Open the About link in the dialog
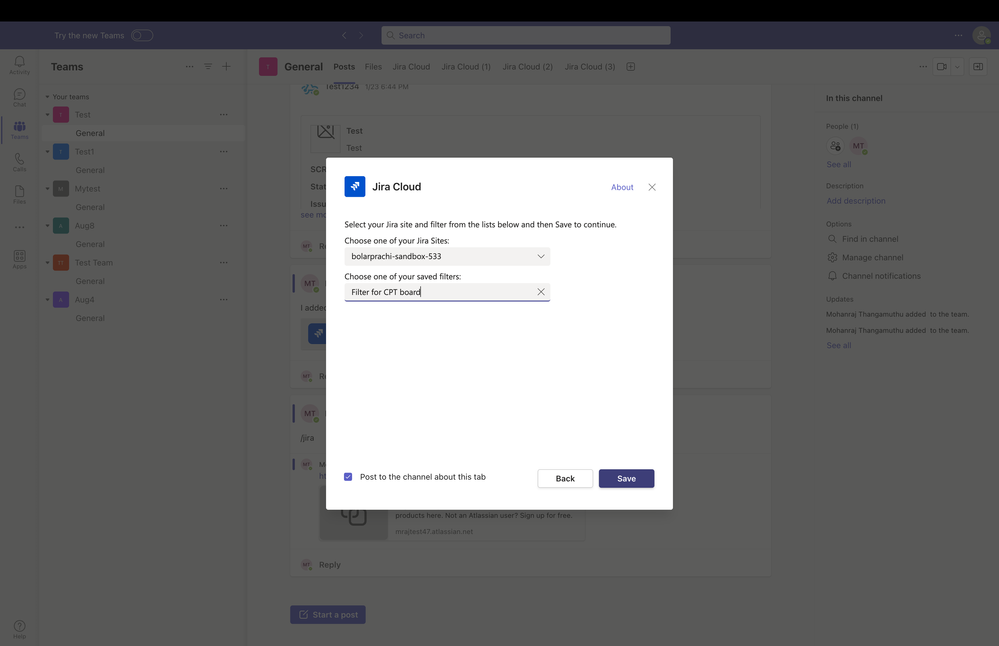999x646 pixels. pos(622,187)
